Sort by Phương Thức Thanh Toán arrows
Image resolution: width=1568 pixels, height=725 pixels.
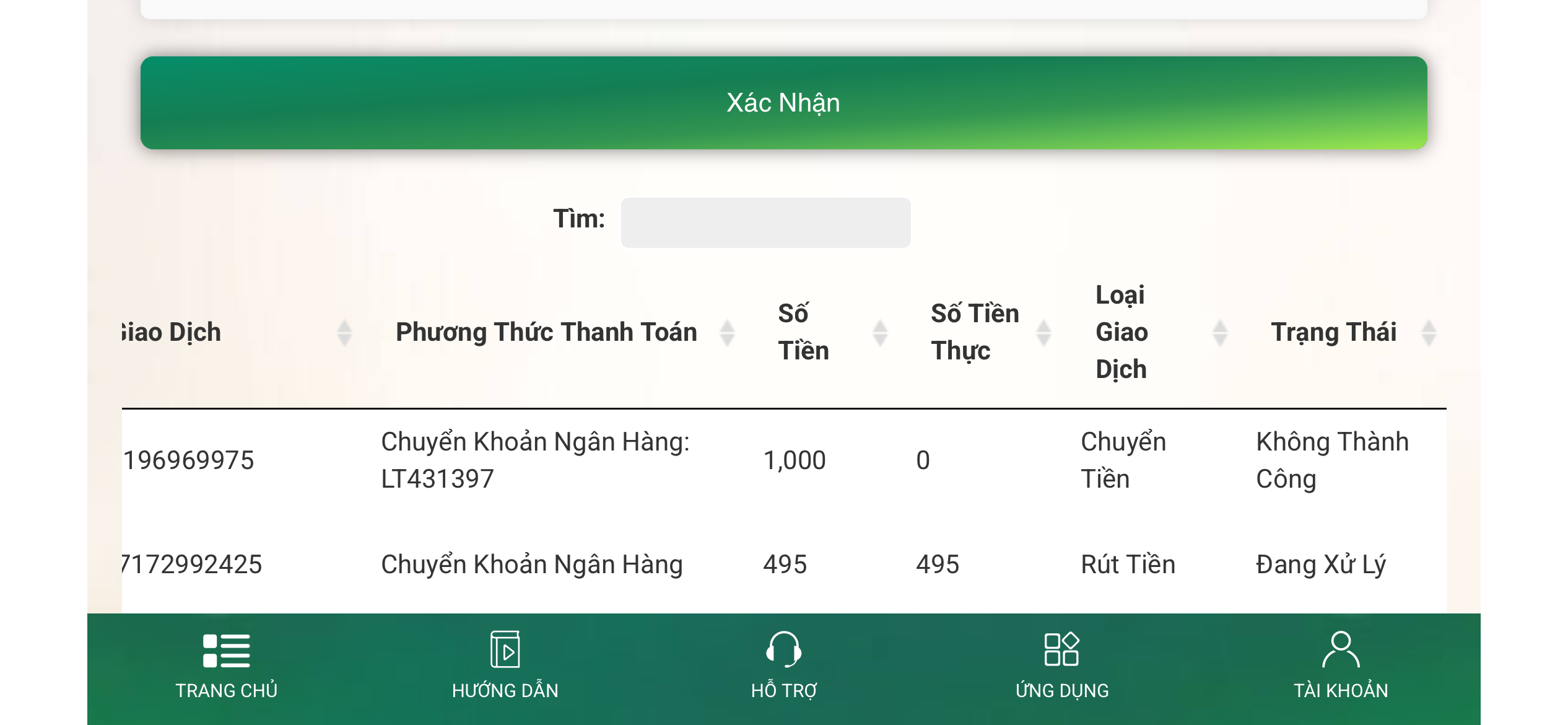pyautogui.click(x=727, y=333)
